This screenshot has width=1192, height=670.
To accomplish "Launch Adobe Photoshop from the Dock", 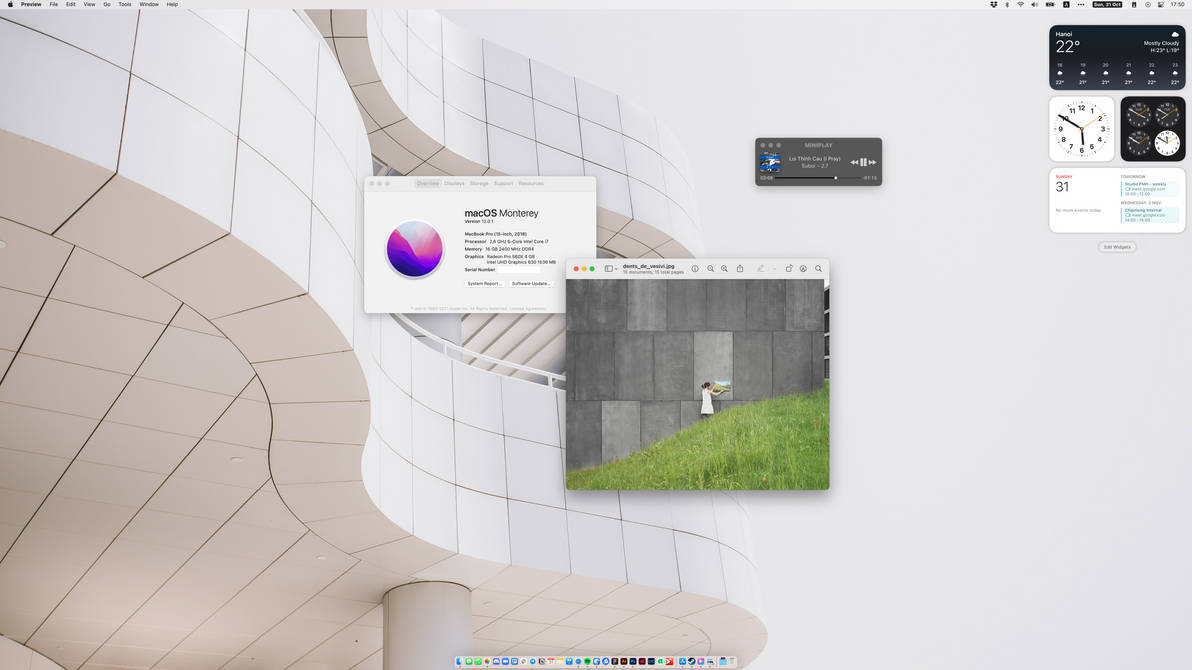I will coord(632,662).
